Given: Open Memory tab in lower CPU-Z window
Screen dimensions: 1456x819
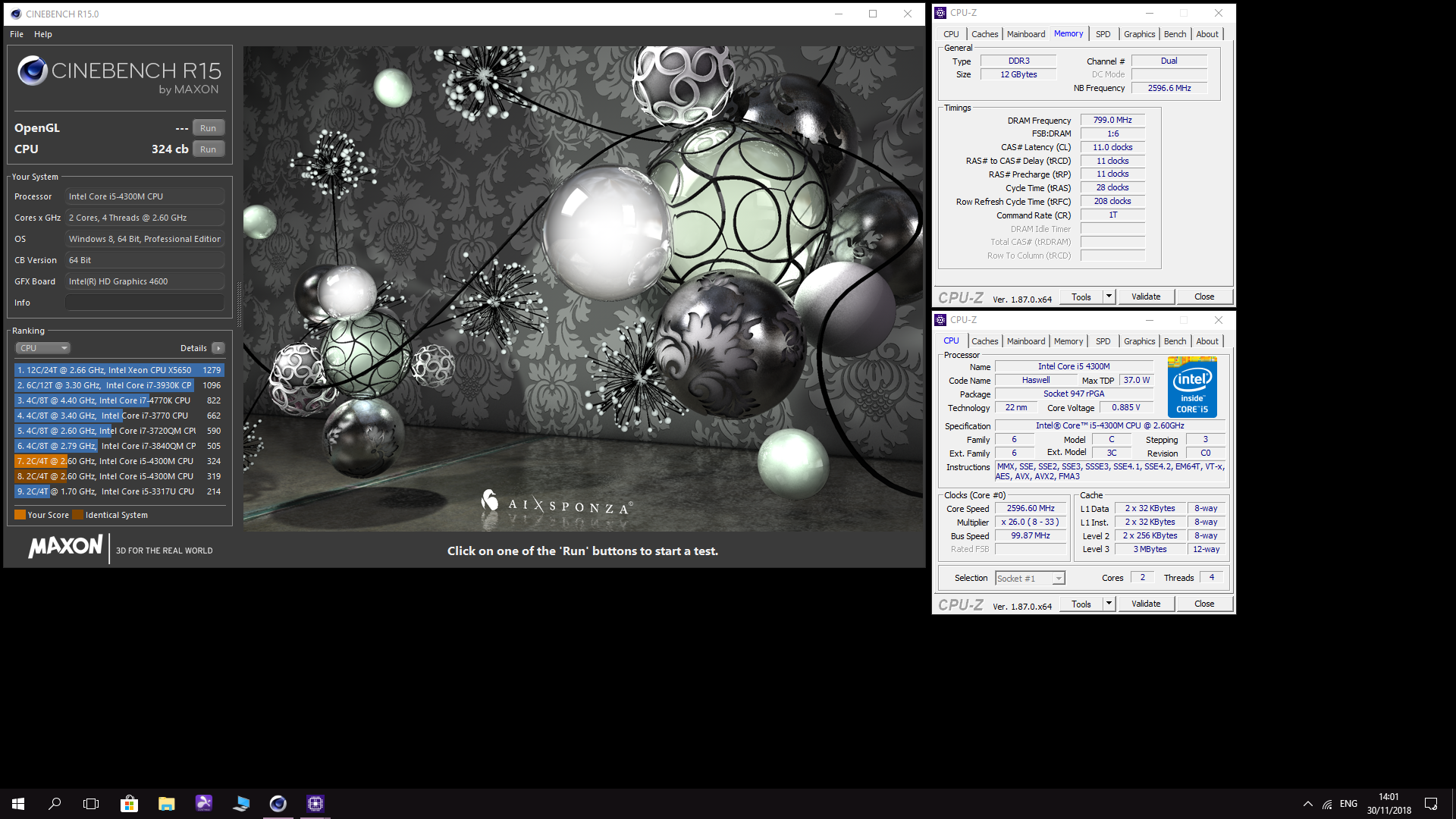Looking at the screenshot, I should [x=1068, y=341].
